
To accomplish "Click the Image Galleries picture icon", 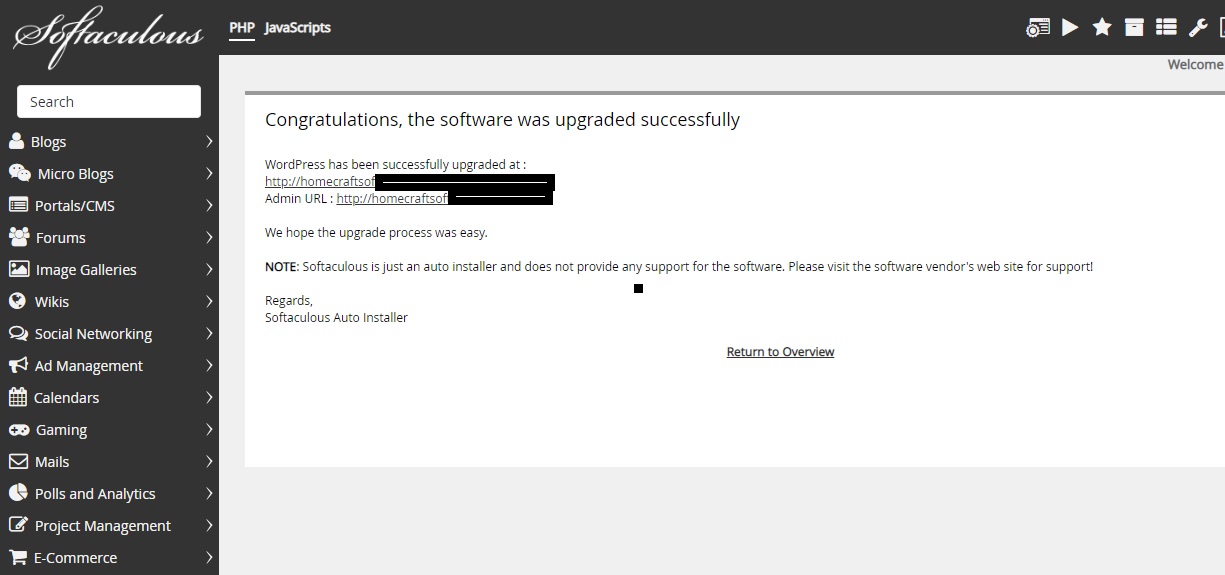I will click(18, 269).
